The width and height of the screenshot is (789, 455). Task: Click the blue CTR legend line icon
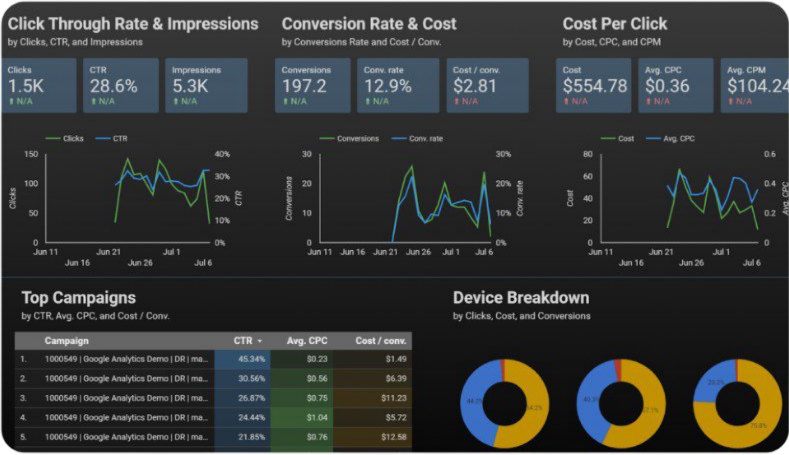(x=101, y=138)
